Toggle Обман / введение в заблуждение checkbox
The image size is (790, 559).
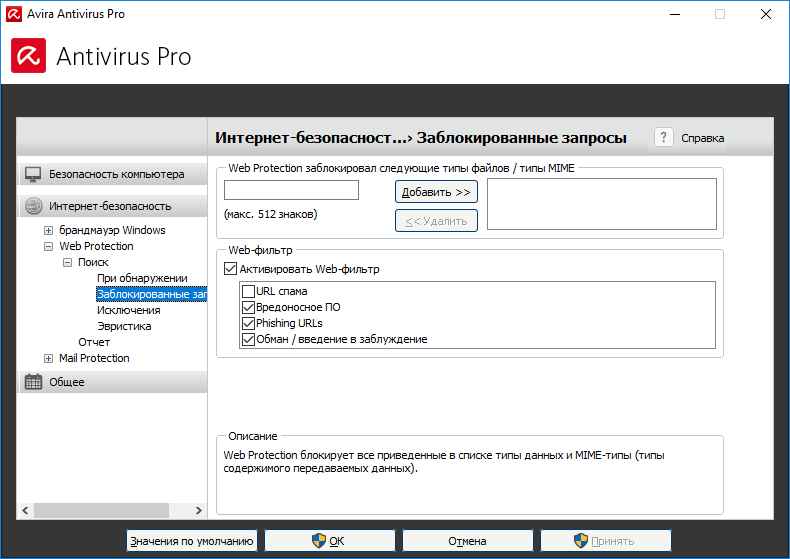coord(248,339)
